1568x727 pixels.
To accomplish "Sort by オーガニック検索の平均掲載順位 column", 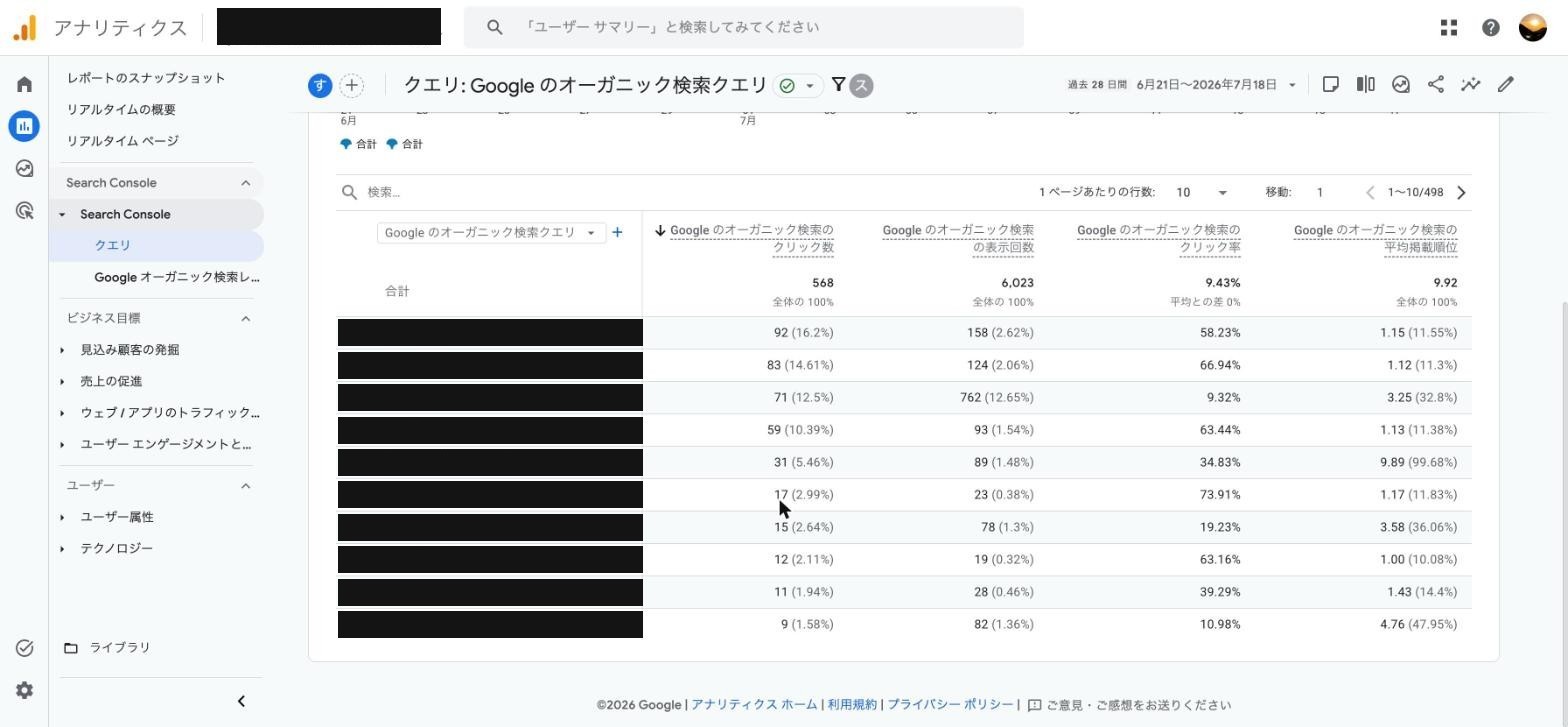I will [1375, 238].
